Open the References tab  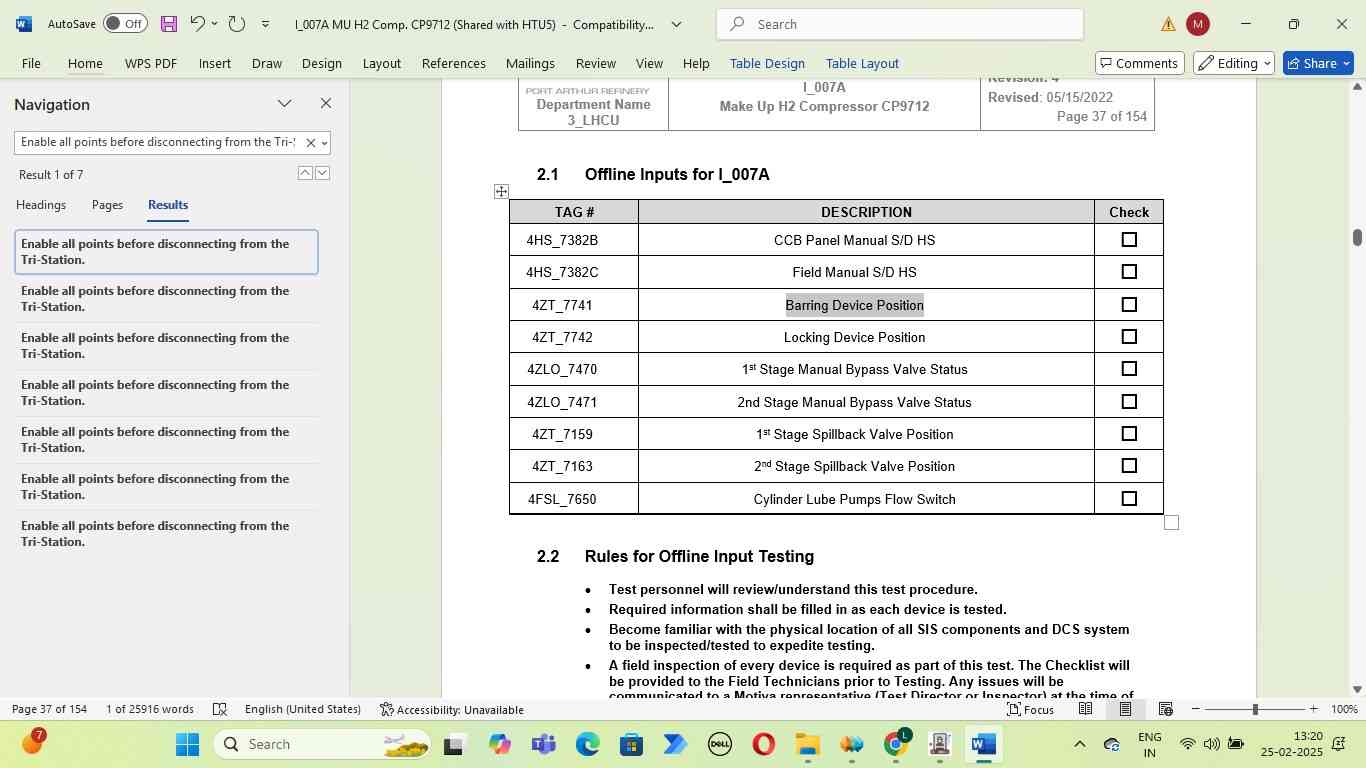(453, 63)
